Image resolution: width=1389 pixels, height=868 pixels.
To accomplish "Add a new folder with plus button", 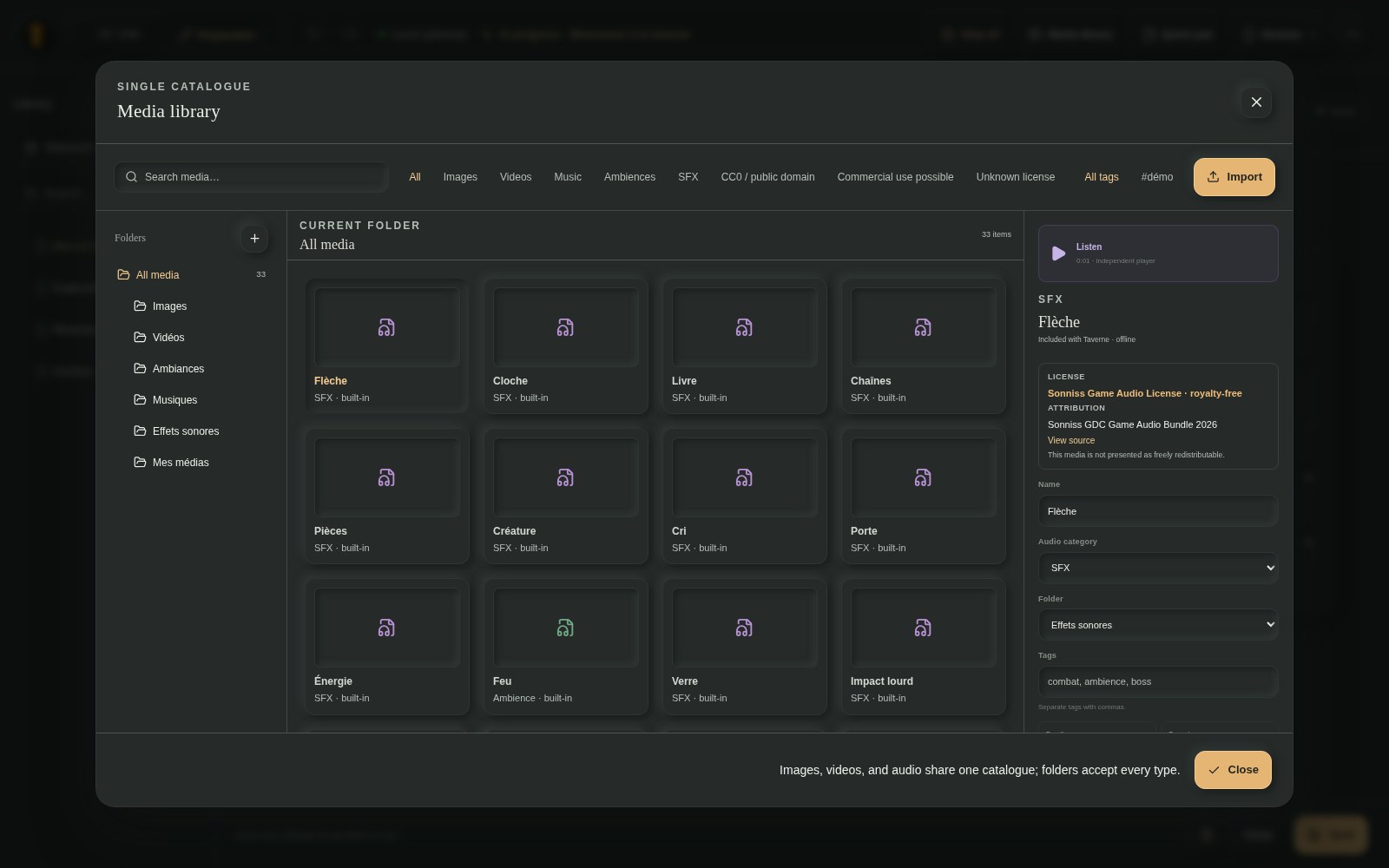I will (254, 238).
